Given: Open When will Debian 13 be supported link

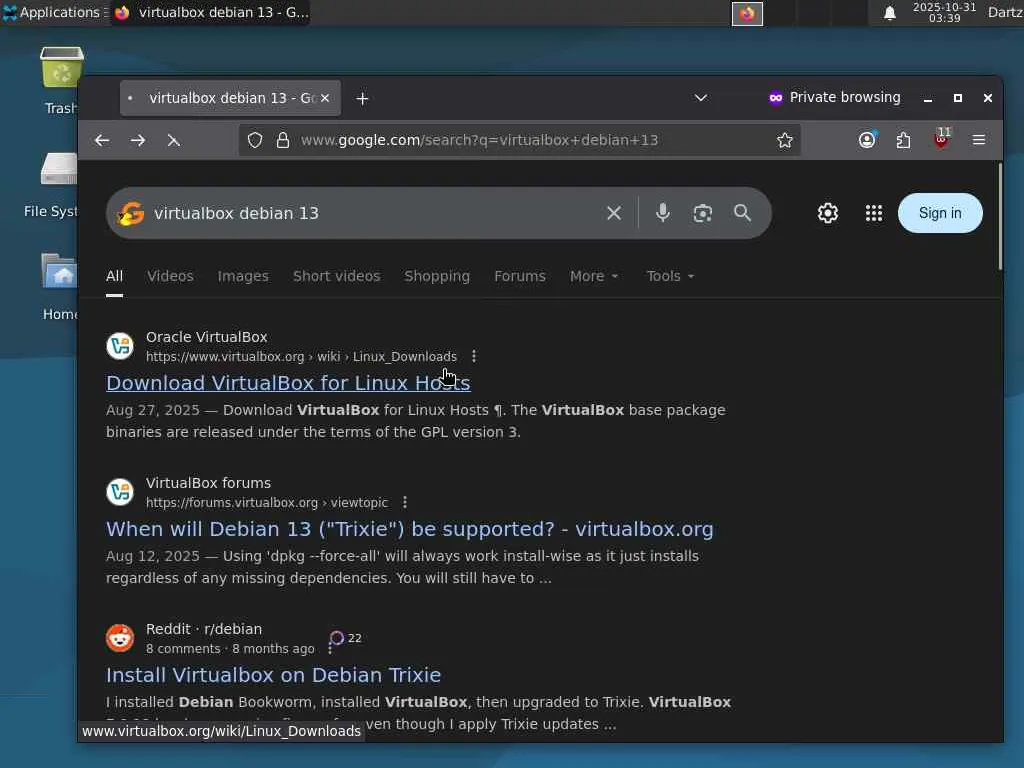Looking at the screenshot, I should tap(409, 529).
